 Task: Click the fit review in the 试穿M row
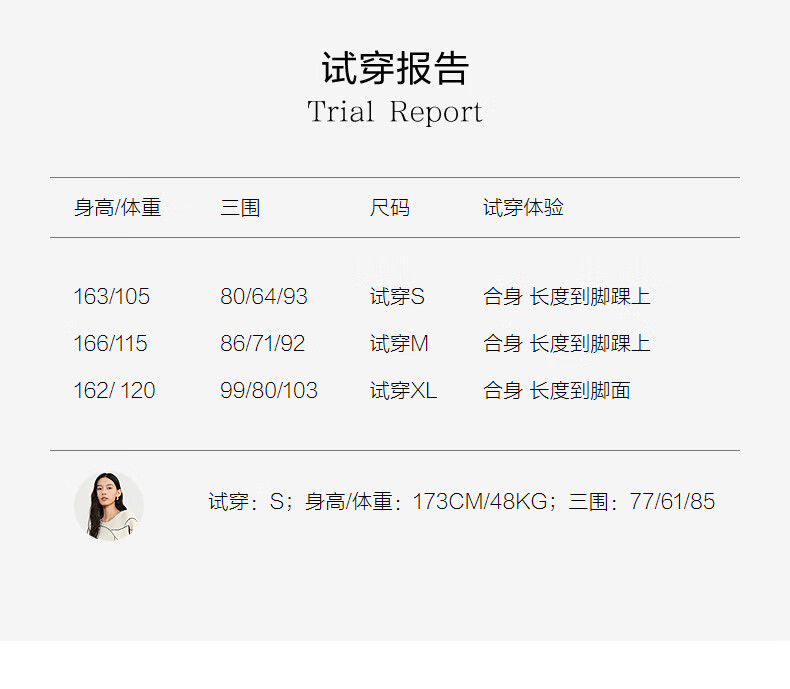coord(567,343)
